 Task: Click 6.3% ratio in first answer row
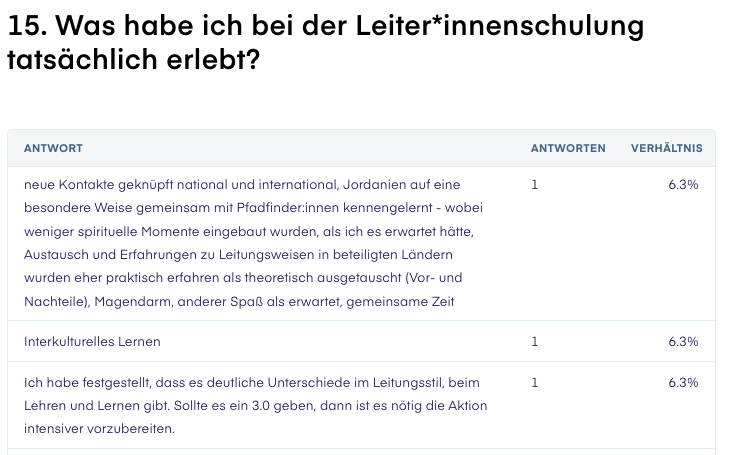[x=683, y=185]
